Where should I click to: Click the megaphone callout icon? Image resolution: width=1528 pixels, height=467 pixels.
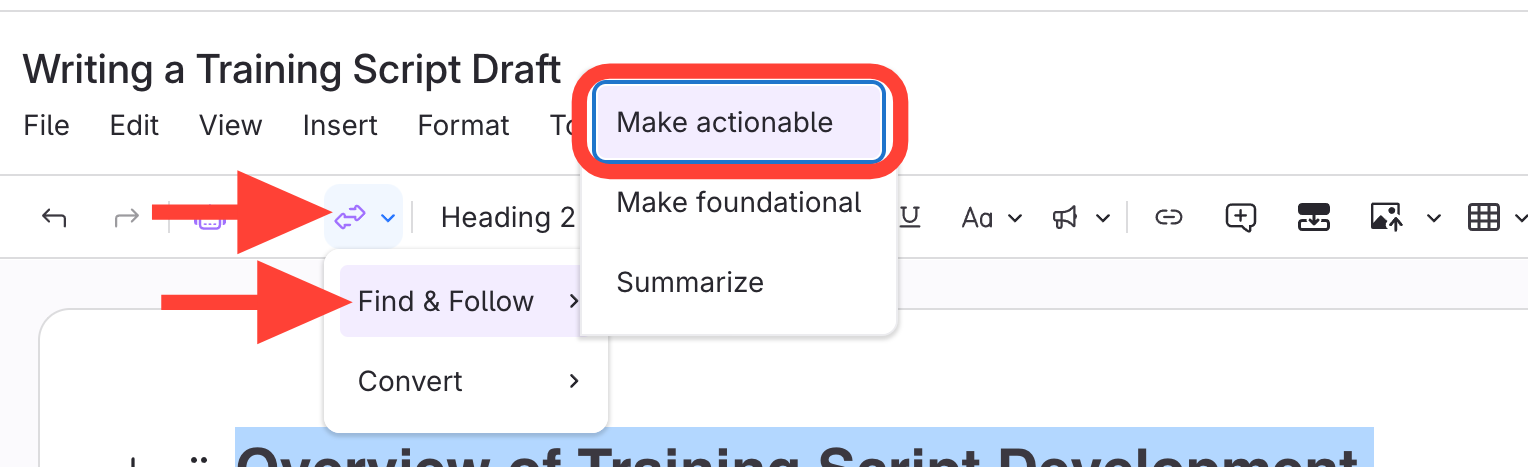coord(1065,217)
